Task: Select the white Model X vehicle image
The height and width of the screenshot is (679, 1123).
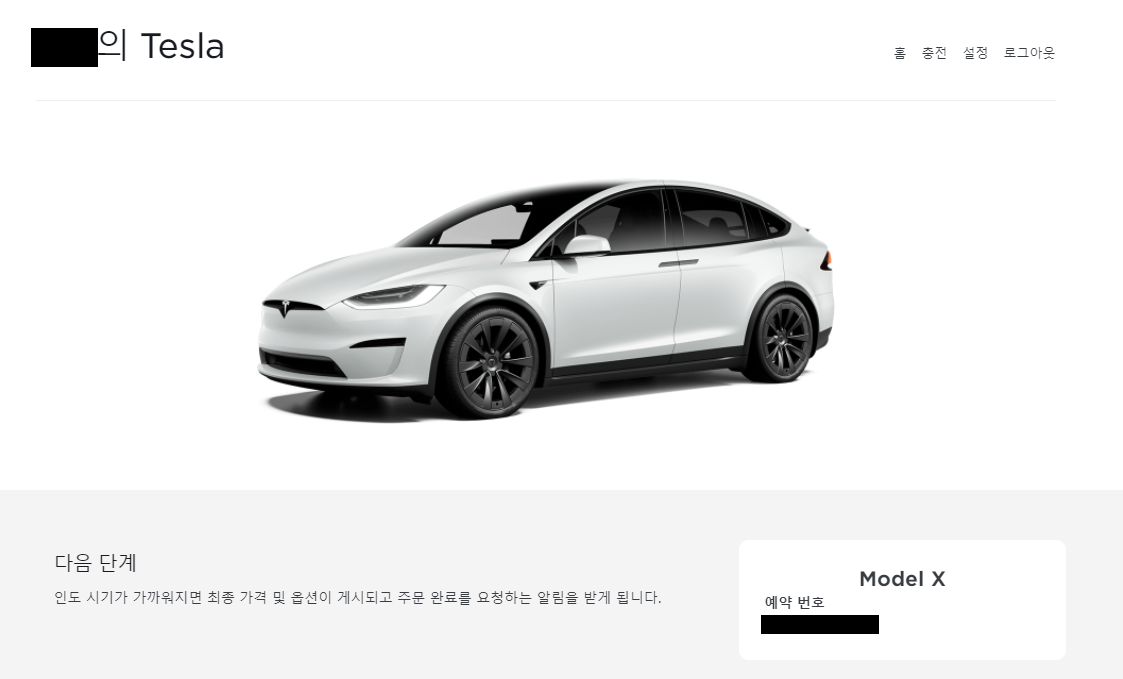Action: click(x=546, y=299)
